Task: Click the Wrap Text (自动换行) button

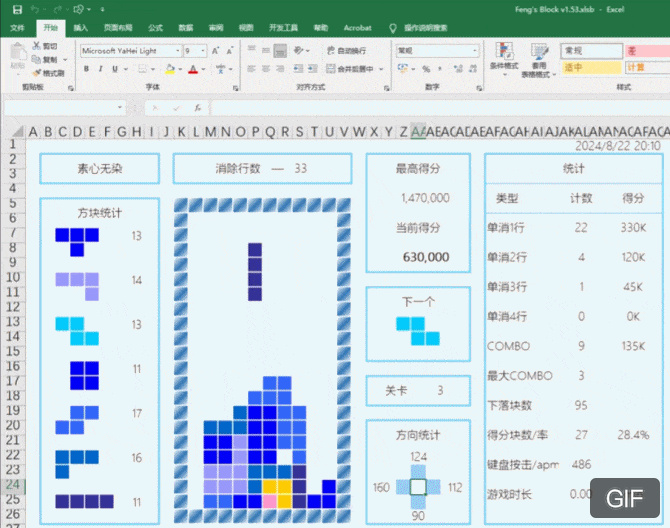Action: pyautogui.click(x=347, y=50)
